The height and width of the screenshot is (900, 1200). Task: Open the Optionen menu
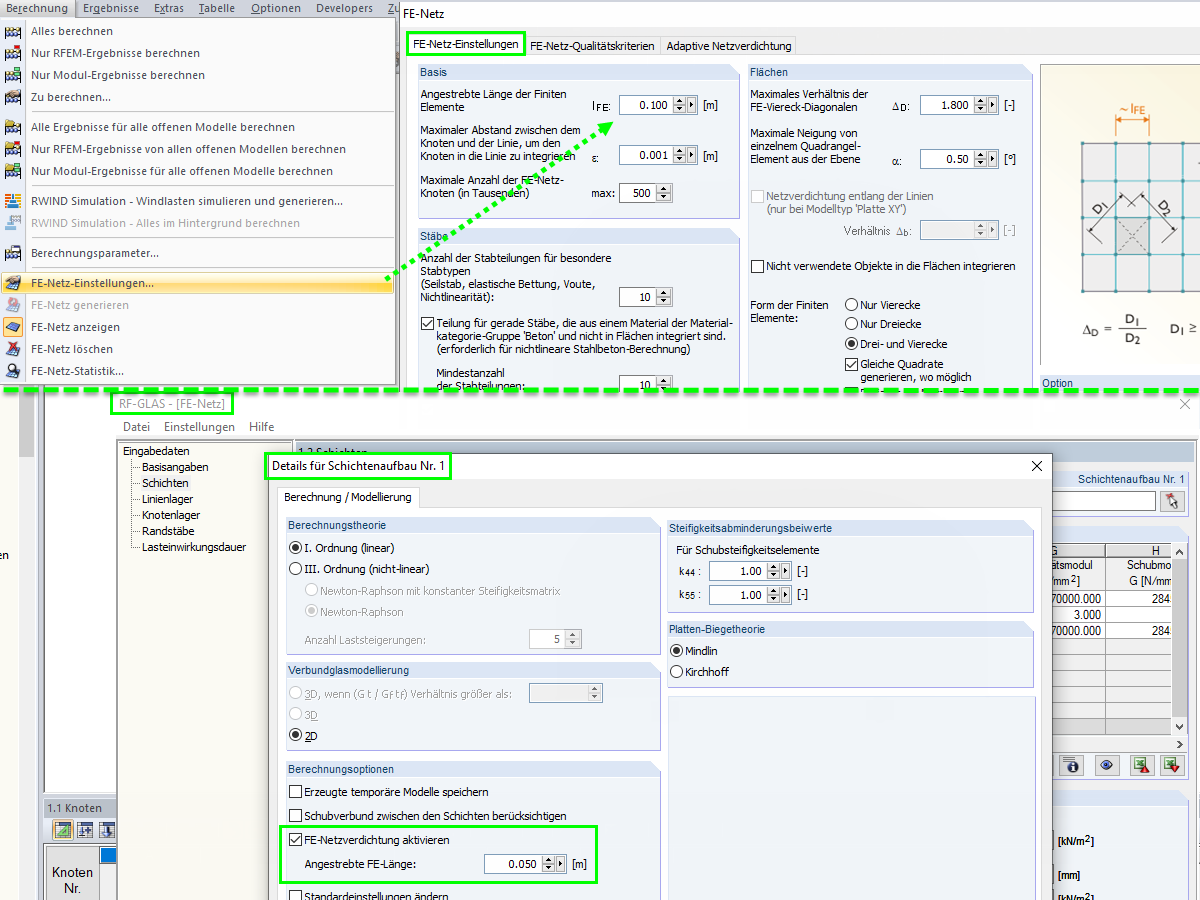(x=276, y=8)
